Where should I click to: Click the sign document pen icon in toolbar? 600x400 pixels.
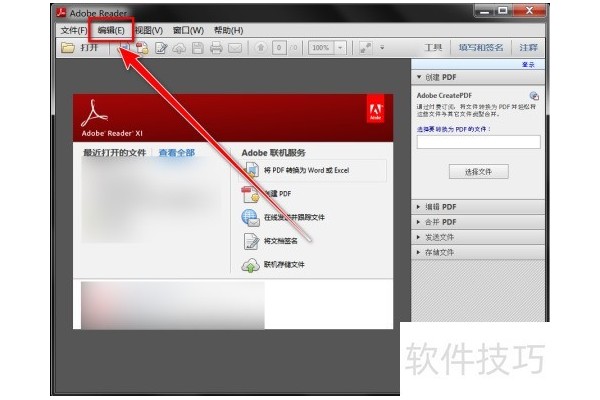pyautogui.click(x=161, y=48)
